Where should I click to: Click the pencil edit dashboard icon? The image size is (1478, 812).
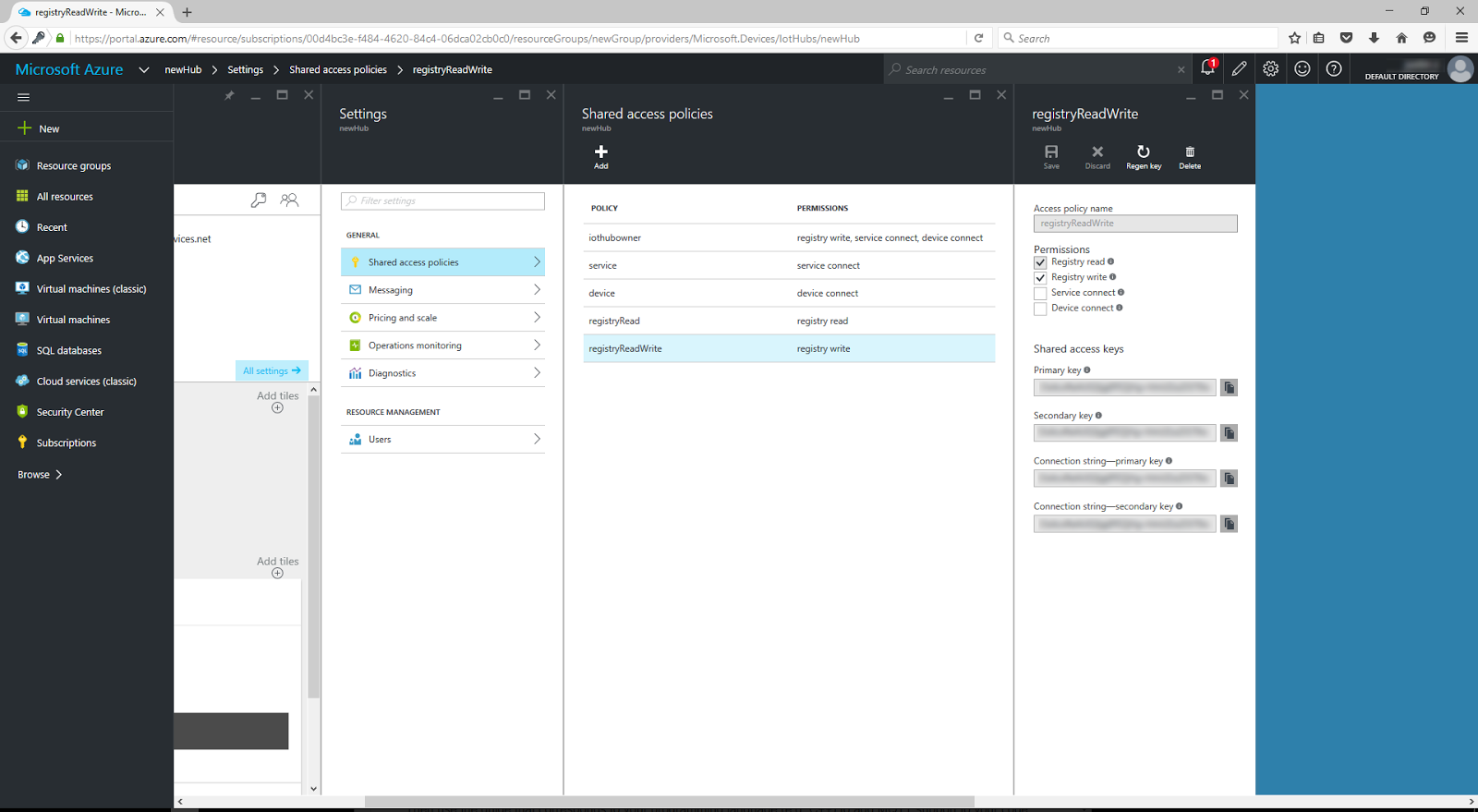(1240, 68)
